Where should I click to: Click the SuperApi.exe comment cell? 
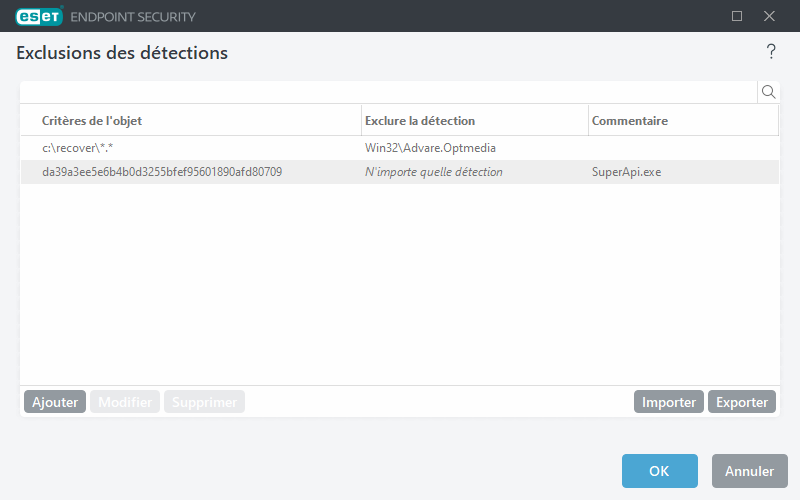point(627,172)
